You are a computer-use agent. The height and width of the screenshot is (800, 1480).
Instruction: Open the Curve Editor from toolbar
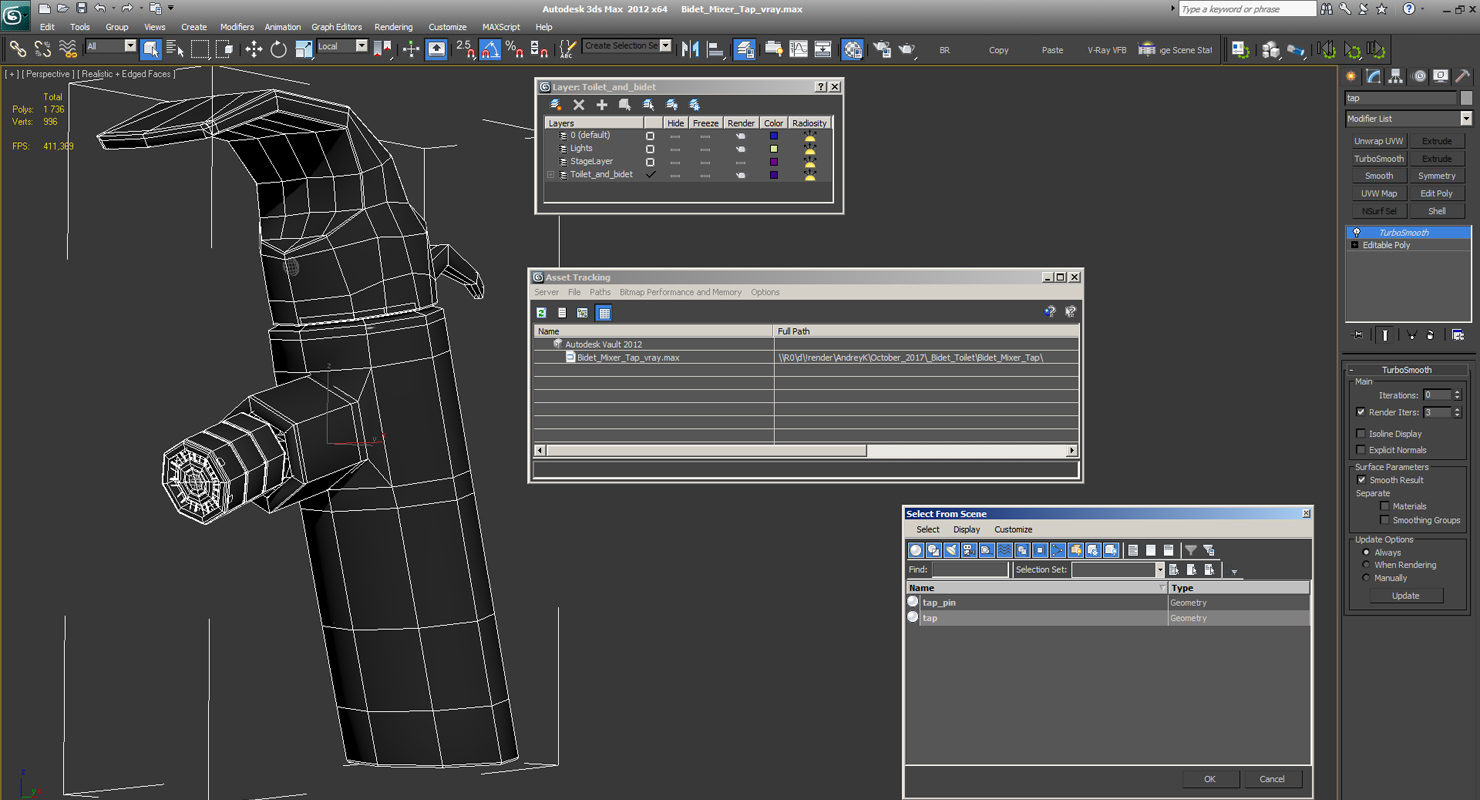tap(798, 48)
